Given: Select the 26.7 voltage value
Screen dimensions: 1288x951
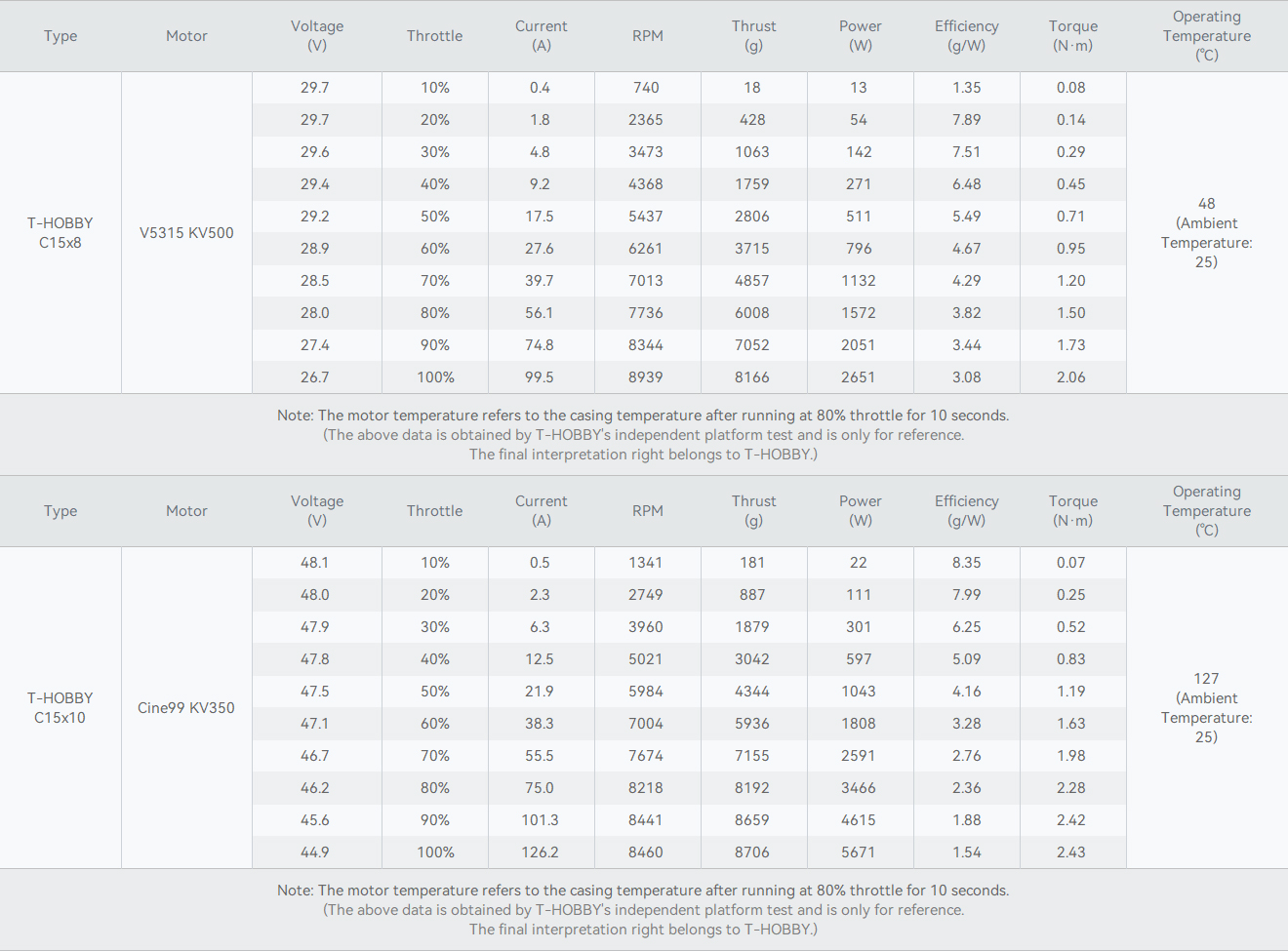Looking at the screenshot, I should coord(315,377).
